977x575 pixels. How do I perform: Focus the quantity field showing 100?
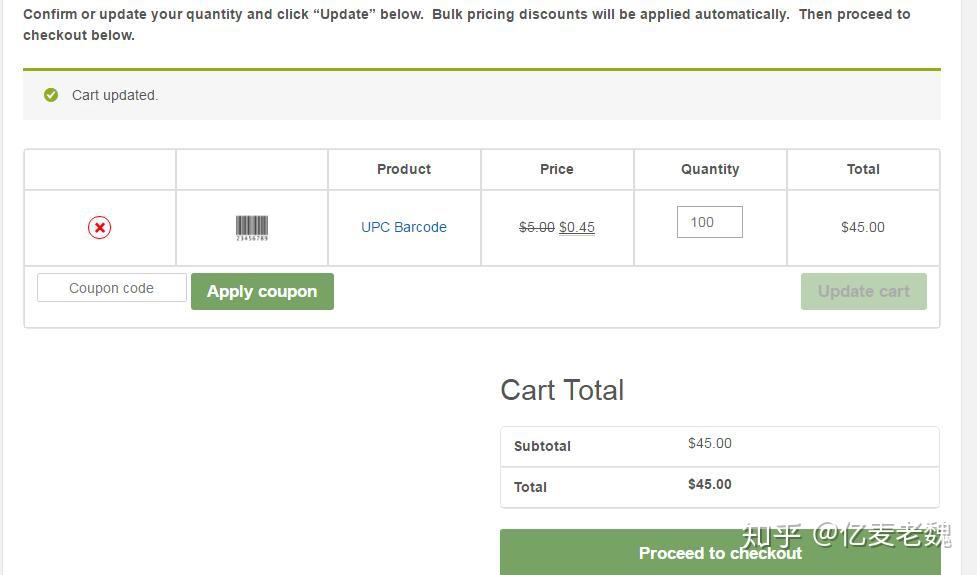tap(710, 222)
